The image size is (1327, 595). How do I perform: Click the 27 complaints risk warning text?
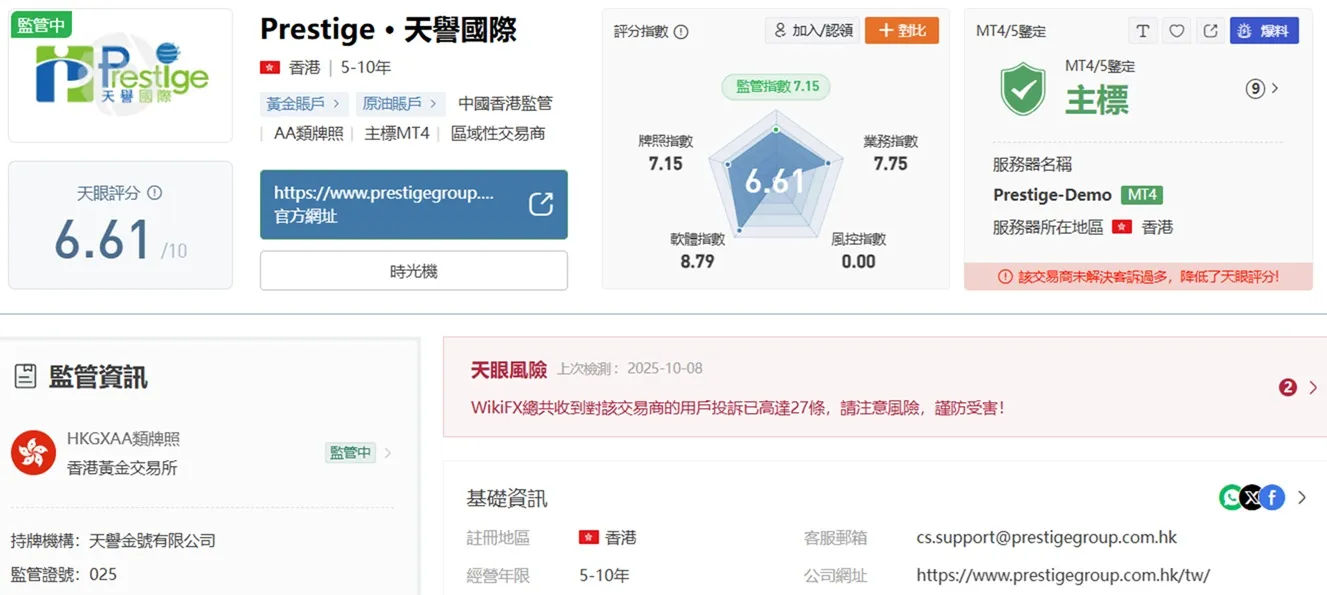pos(738,407)
